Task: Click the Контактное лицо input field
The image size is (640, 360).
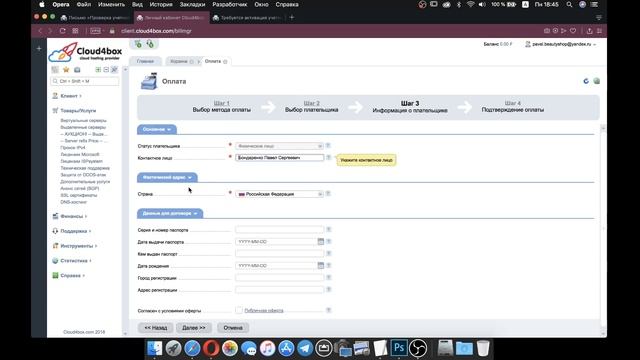Action: point(280,158)
